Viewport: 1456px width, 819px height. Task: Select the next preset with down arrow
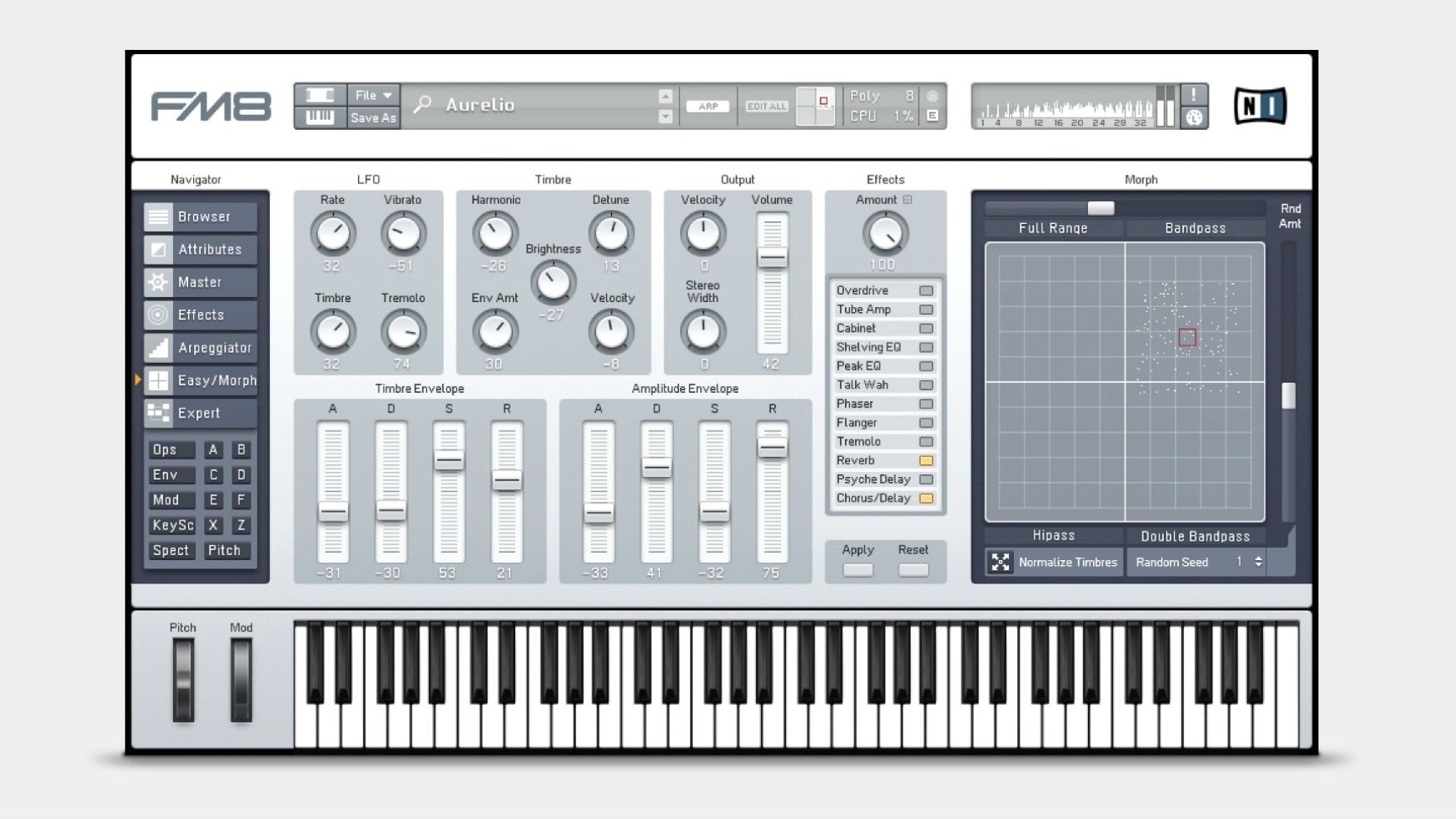[x=665, y=117]
